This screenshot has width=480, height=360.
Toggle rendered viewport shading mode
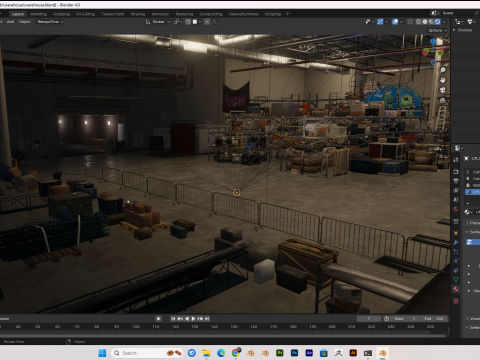click(438, 22)
